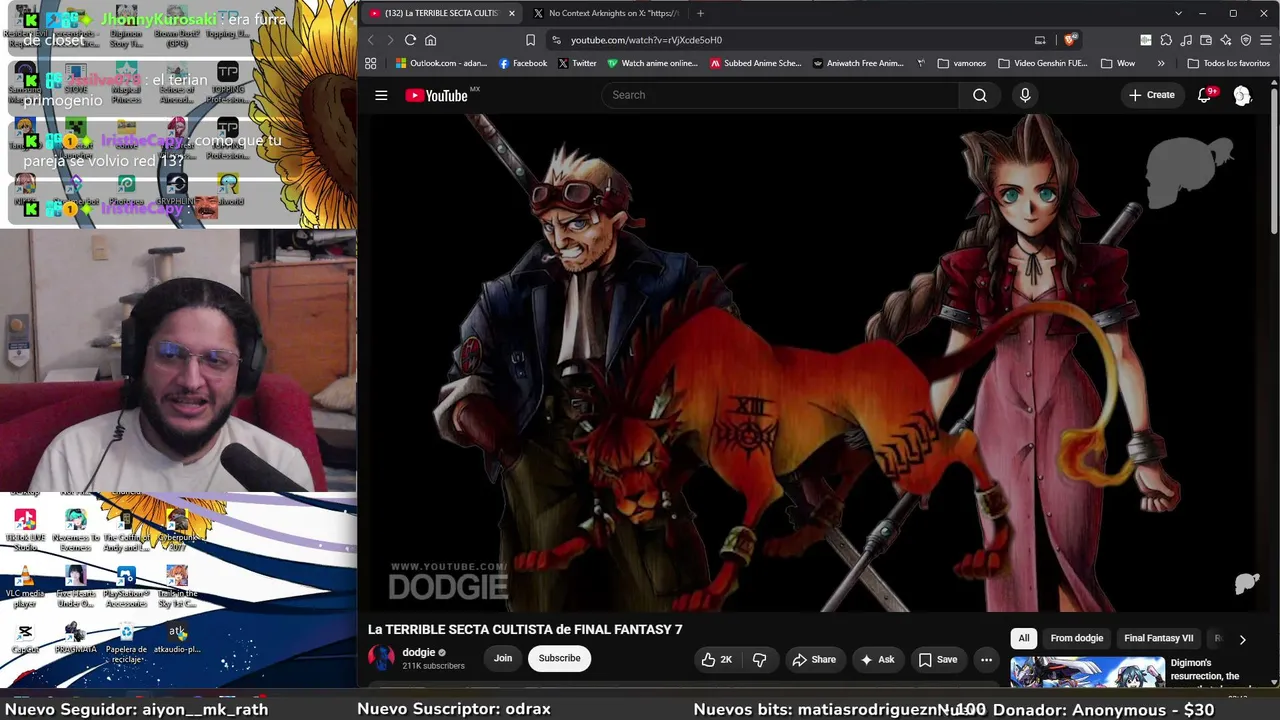Open the Watch anime online bookmark
1280x720 pixels.
coord(652,63)
